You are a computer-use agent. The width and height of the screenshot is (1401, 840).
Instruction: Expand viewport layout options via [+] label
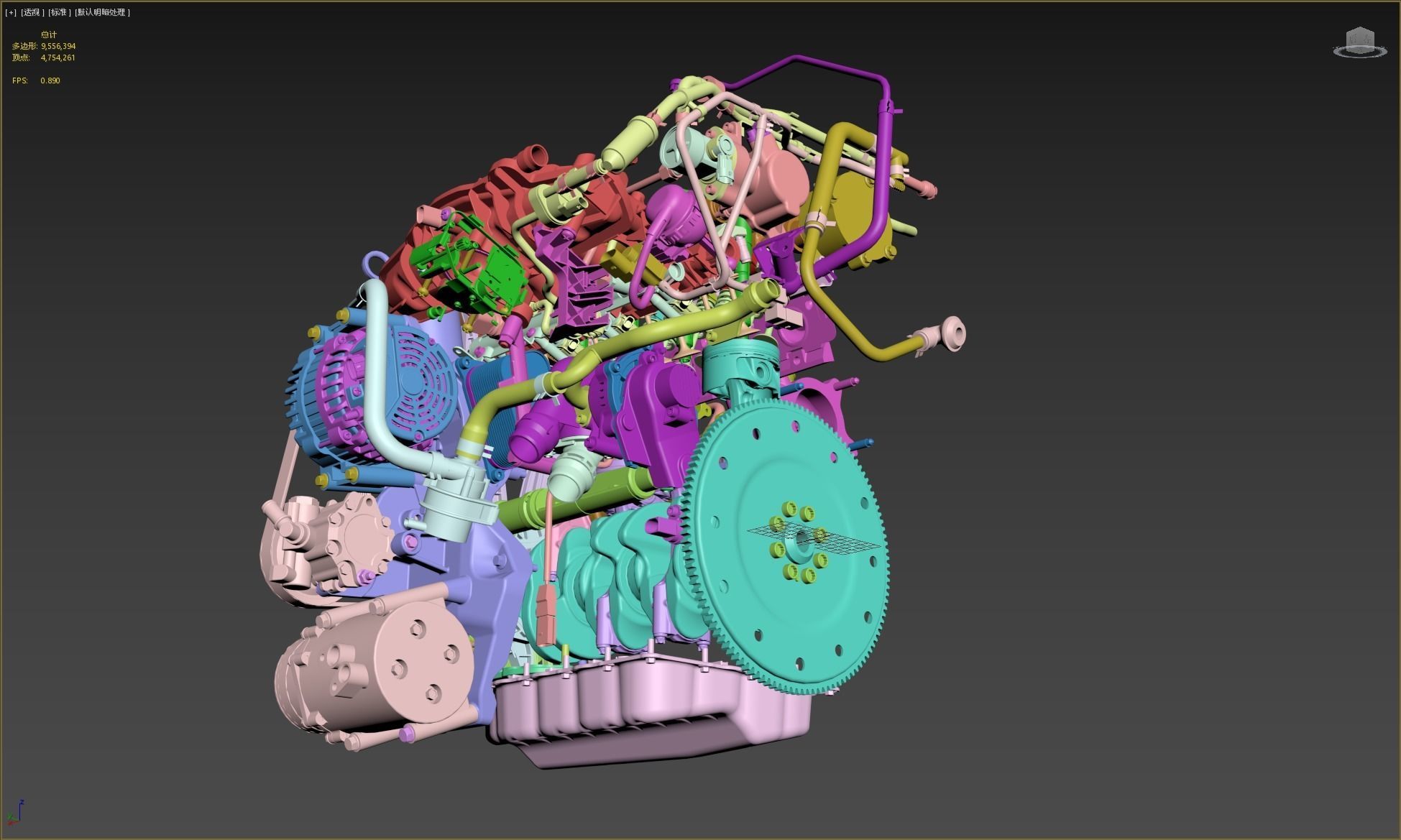coord(9,11)
